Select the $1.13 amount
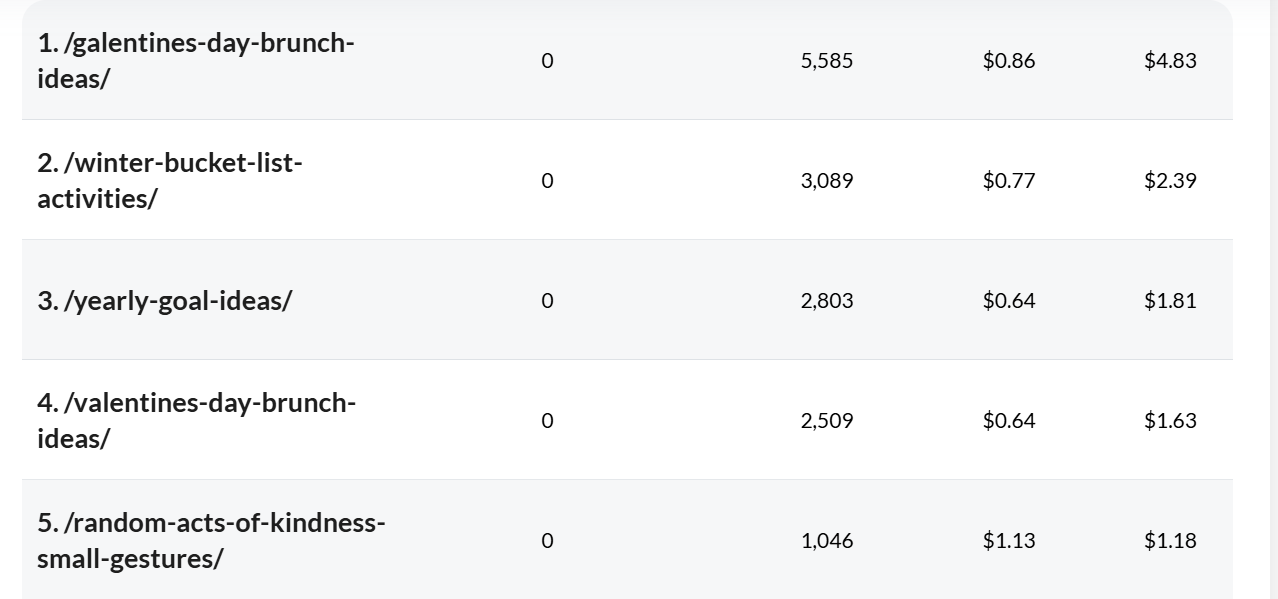The width and height of the screenshot is (1278, 599). pos(1008,540)
